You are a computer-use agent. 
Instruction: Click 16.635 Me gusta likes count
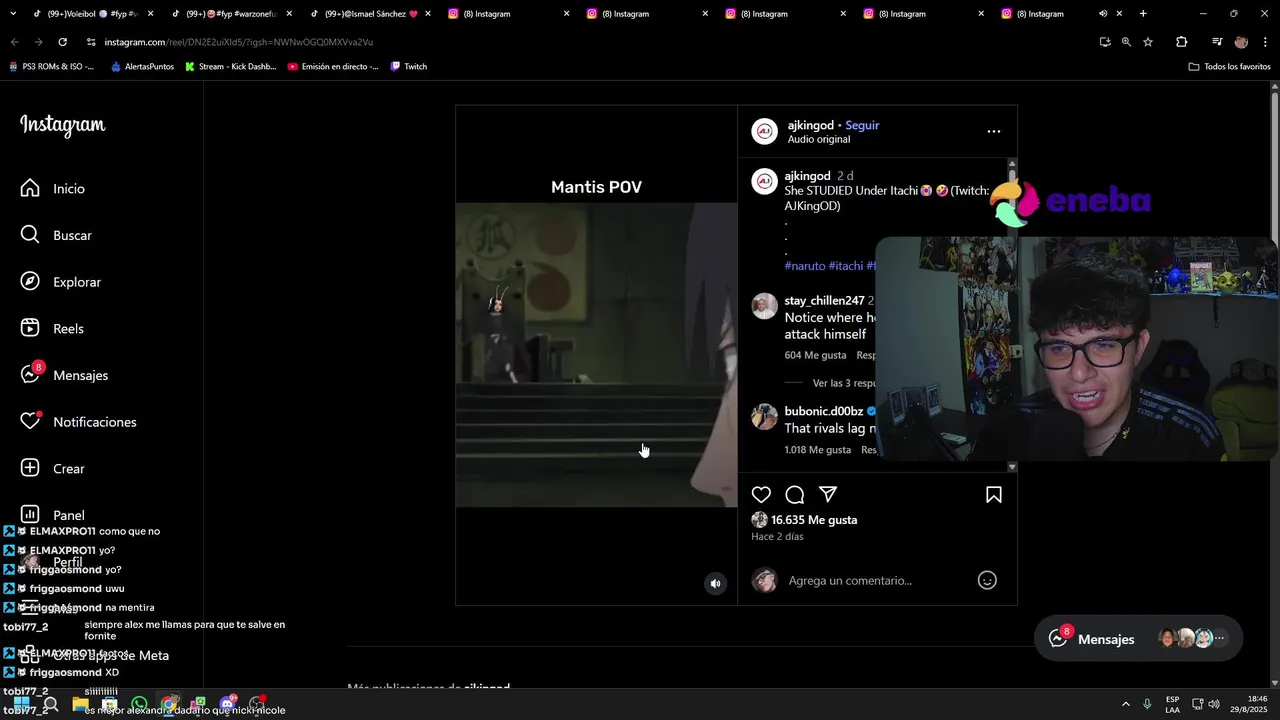[x=814, y=520]
